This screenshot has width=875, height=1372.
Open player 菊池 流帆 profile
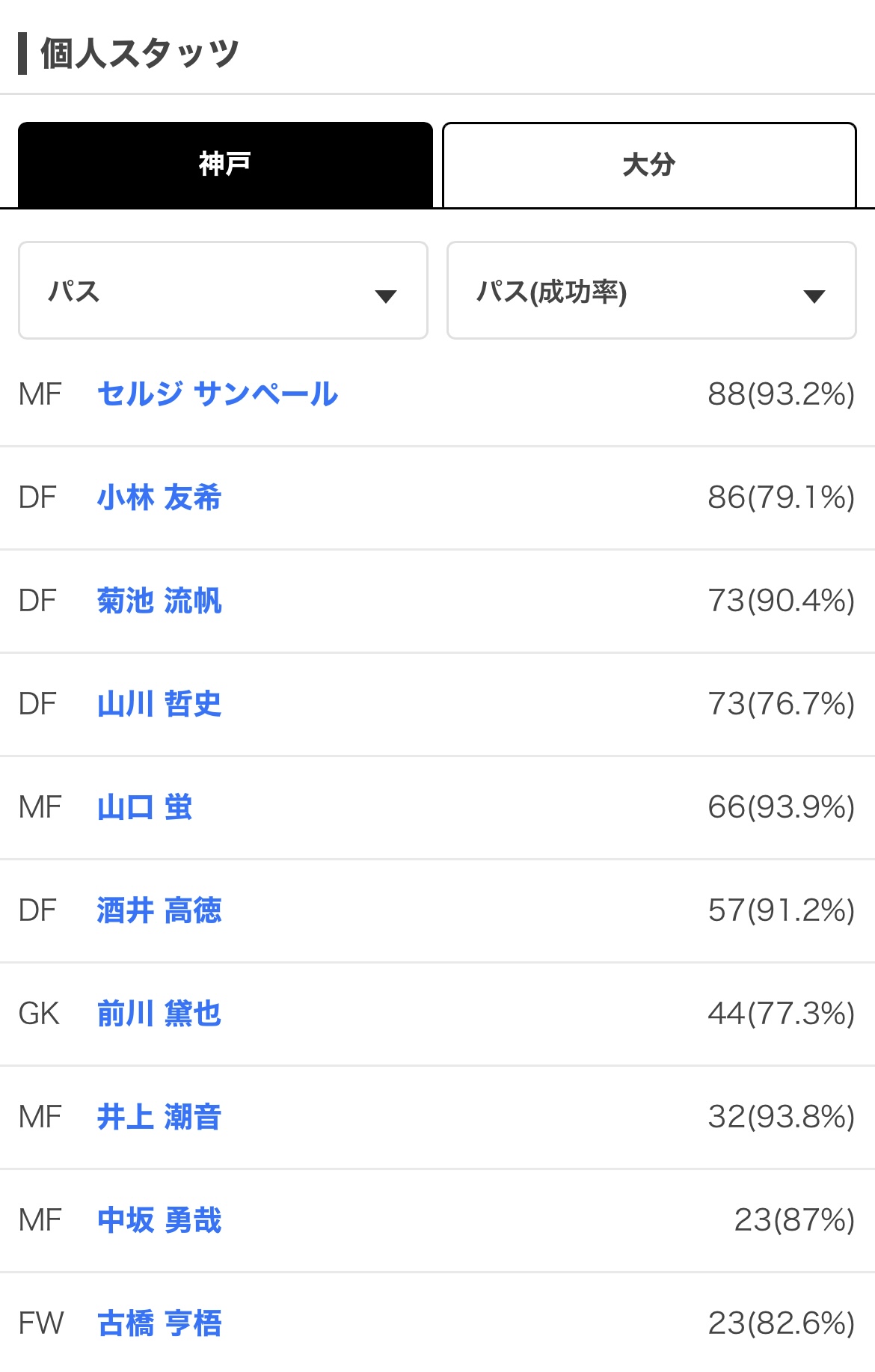[159, 601]
